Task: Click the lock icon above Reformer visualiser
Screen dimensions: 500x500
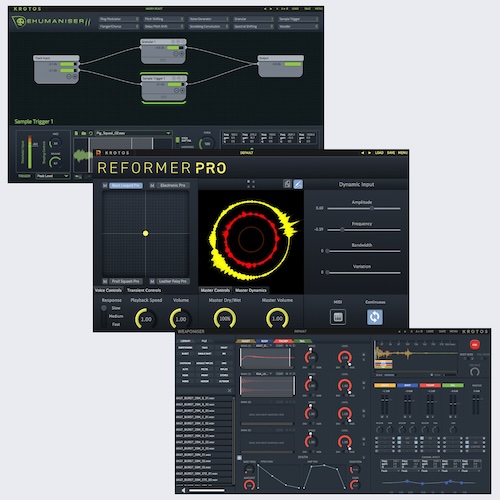Action: tap(287, 184)
